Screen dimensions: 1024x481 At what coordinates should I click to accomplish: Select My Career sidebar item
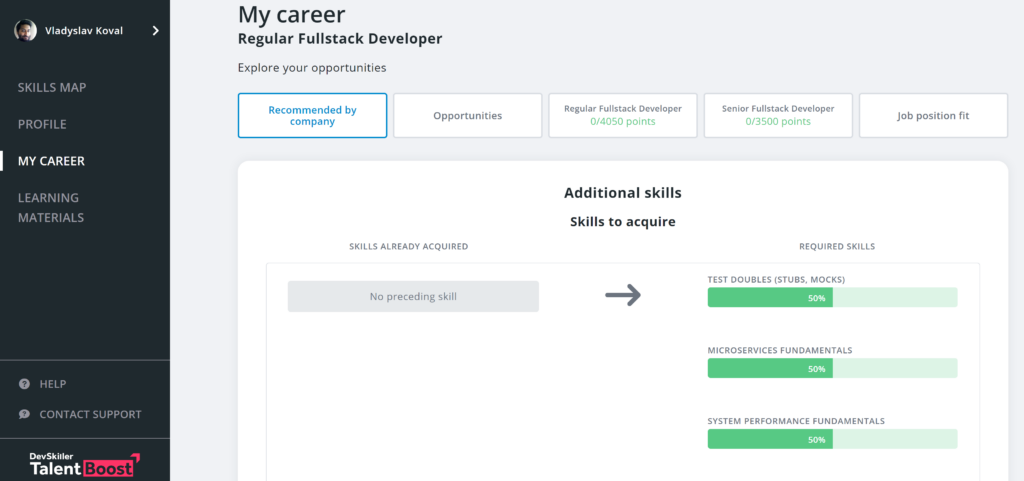(51, 161)
